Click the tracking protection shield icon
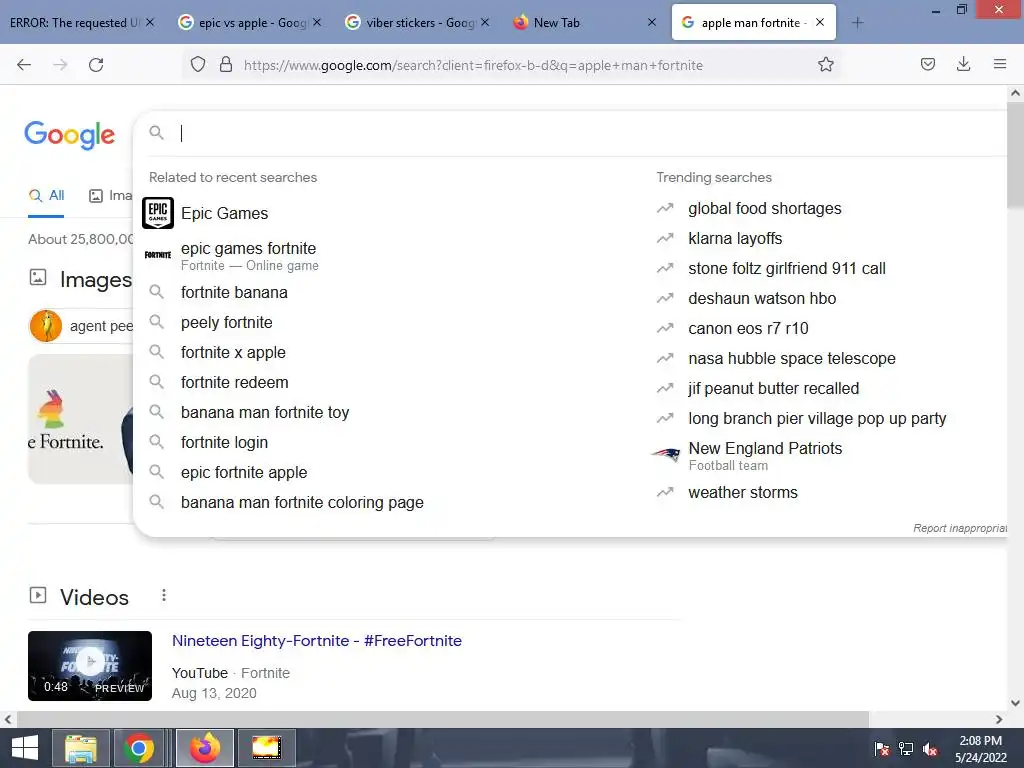The image size is (1024, 768). [x=198, y=64]
